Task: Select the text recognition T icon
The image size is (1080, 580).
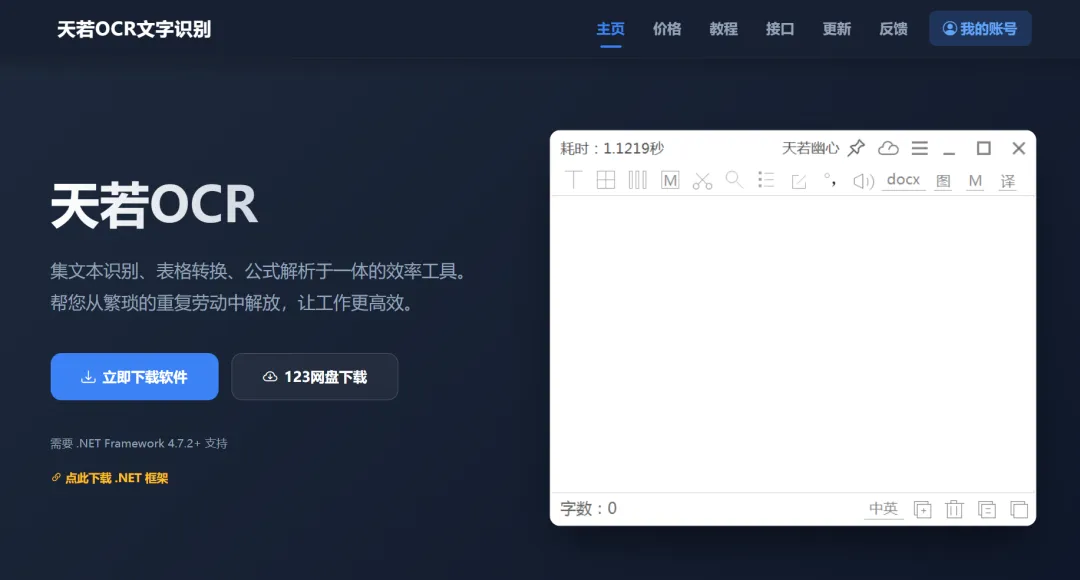Action: coord(573,180)
